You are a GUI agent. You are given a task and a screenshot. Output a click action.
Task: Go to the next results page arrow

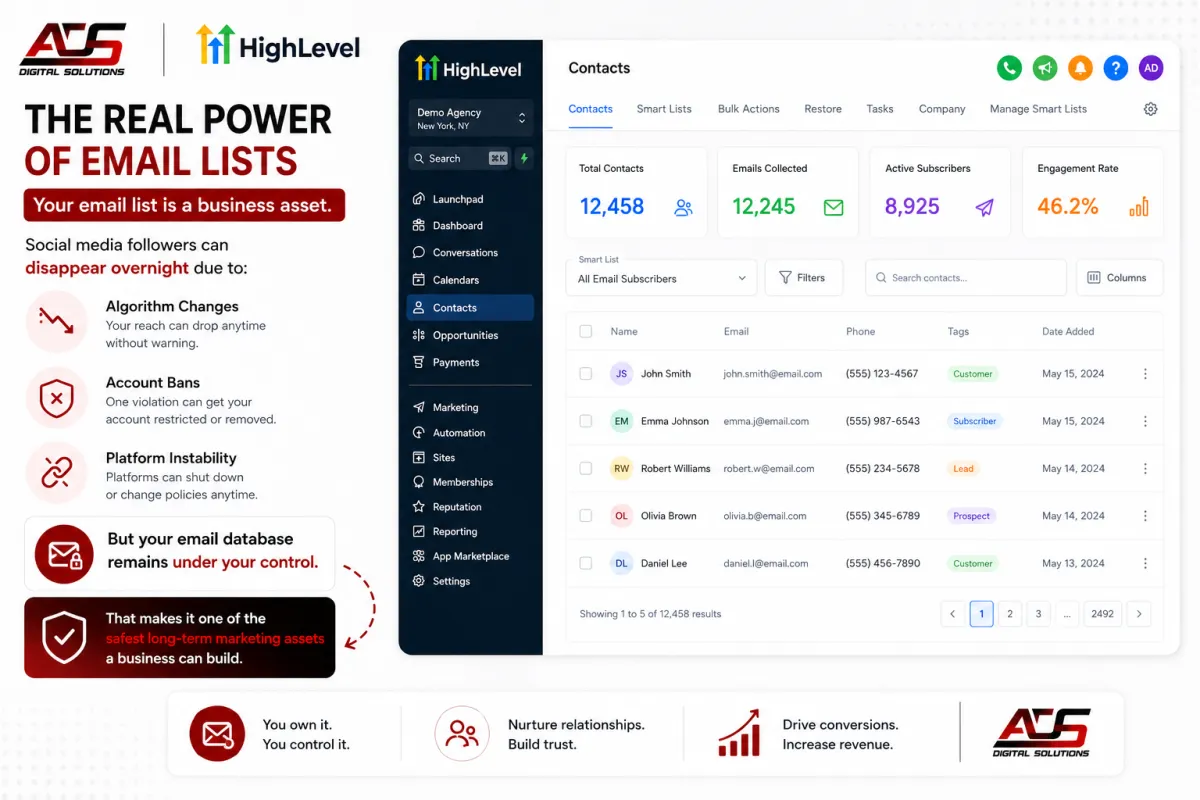click(1139, 614)
